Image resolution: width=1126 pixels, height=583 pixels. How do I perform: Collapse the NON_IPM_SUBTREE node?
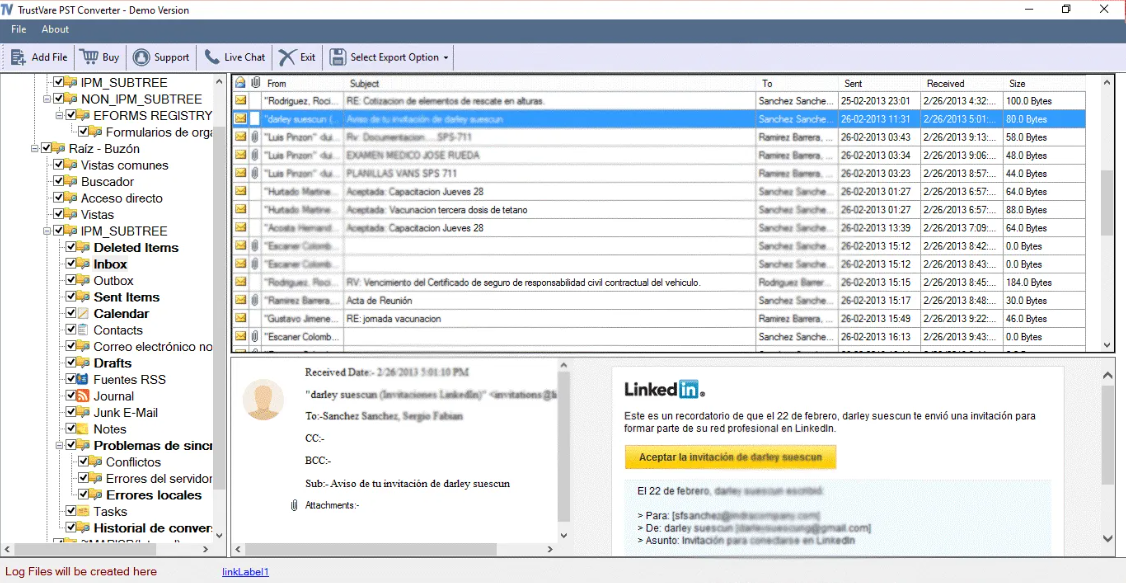47,99
